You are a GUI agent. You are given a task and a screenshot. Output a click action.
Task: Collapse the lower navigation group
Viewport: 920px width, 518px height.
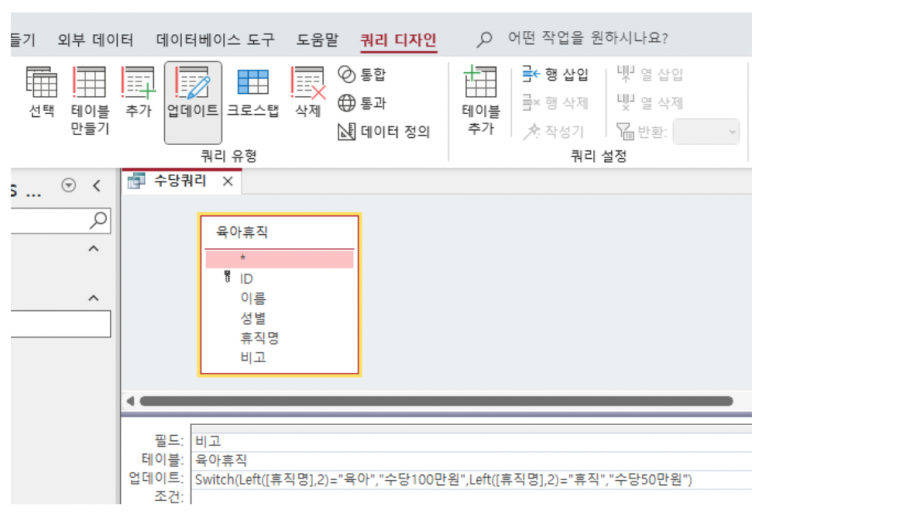coord(93,298)
